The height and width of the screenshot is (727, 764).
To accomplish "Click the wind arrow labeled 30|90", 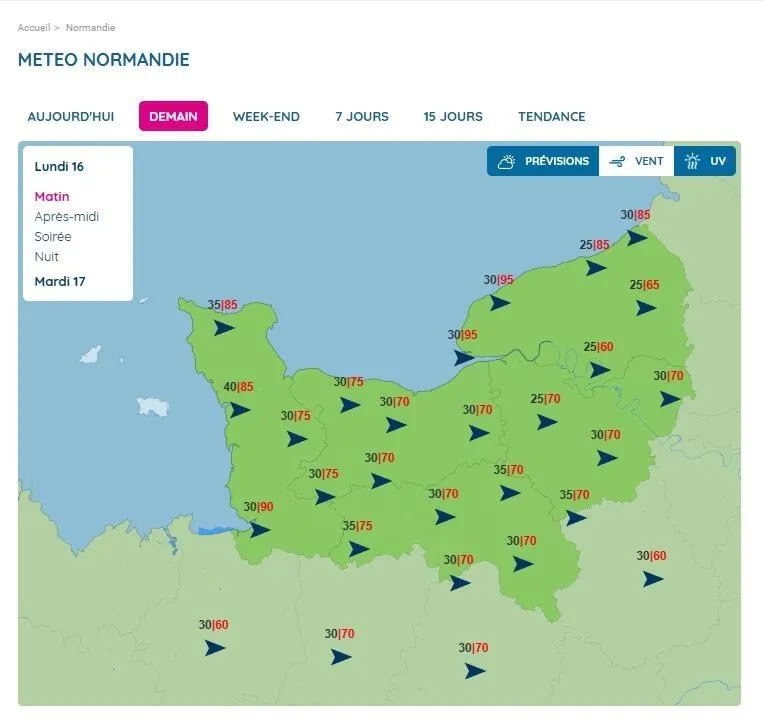I will coord(260,530).
